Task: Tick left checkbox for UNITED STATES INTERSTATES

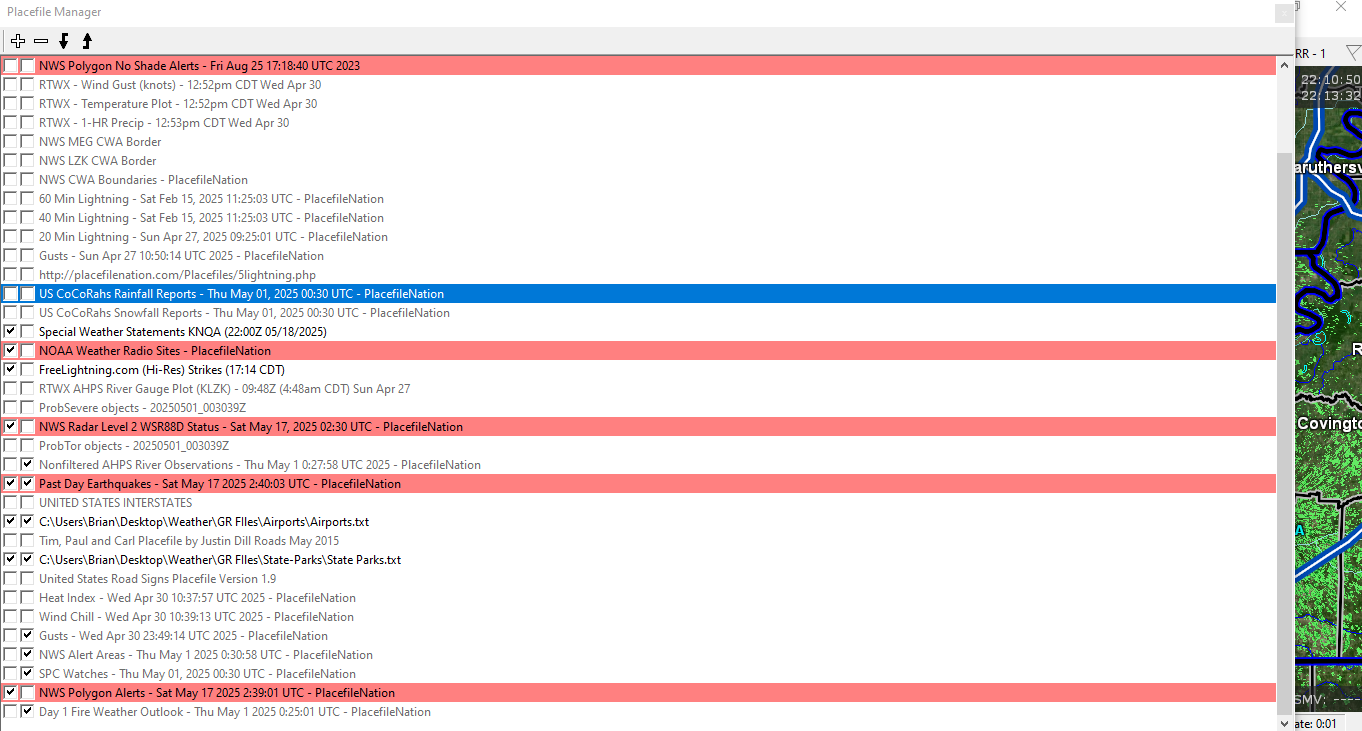Action: click(x=11, y=503)
